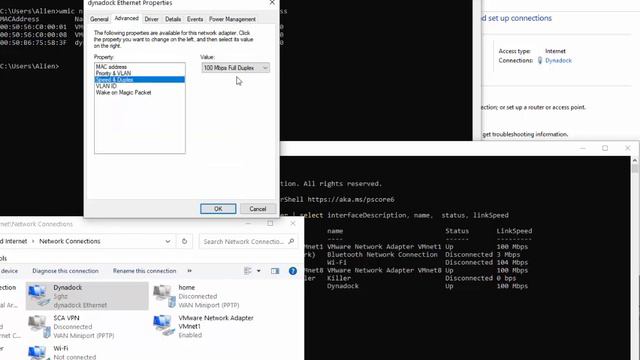Viewport: 640px width, 360px height.
Task: Select VLAN ID property
Action: click(140, 86)
